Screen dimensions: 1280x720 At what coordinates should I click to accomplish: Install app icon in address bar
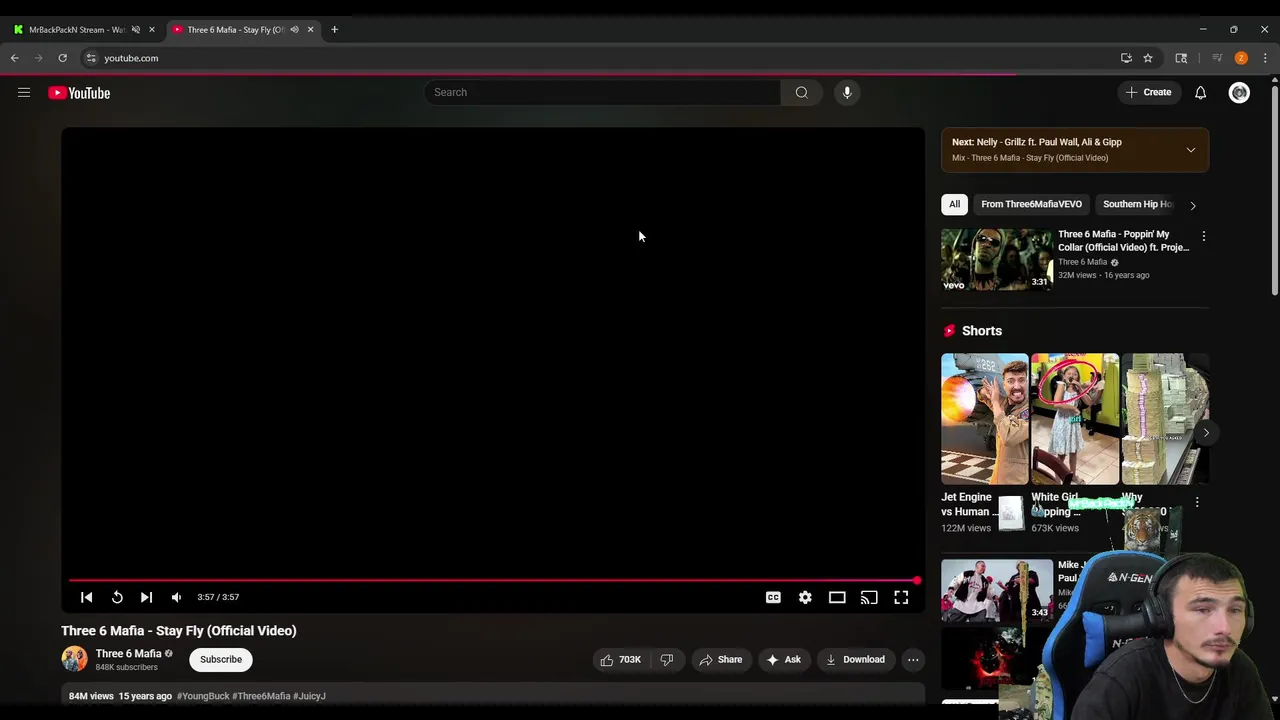(x=1126, y=58)
